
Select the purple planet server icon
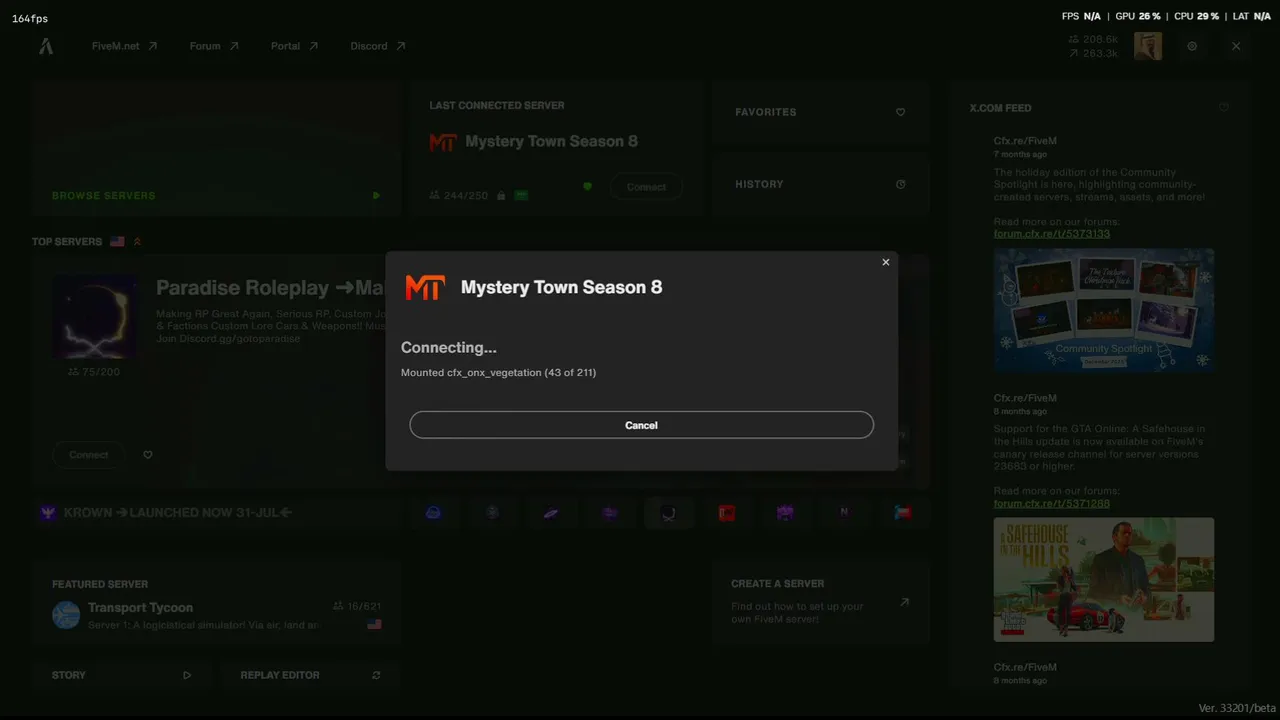pyautogui.click(x=551, y=513)
